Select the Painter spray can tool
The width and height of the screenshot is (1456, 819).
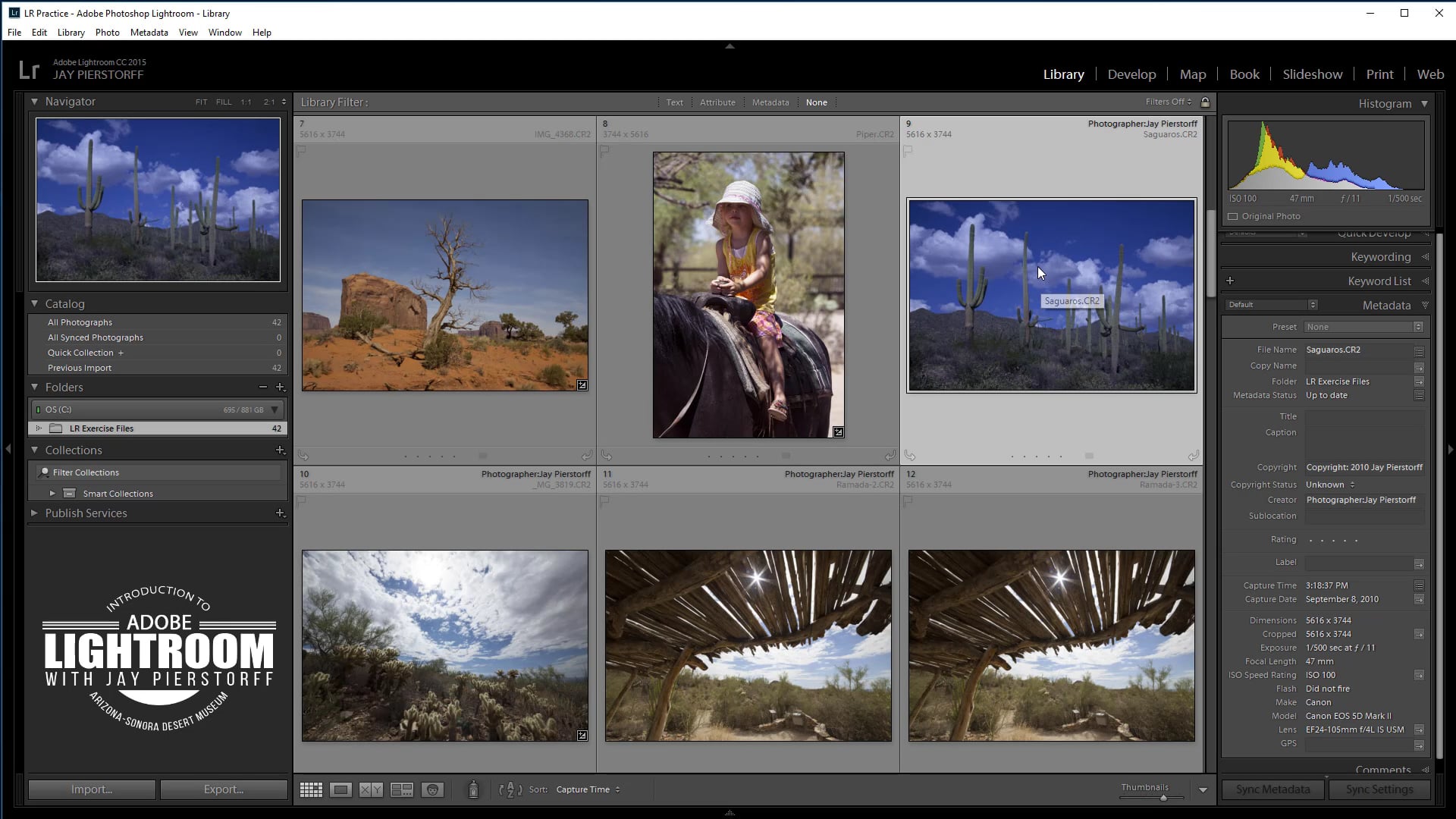[473, 789]
